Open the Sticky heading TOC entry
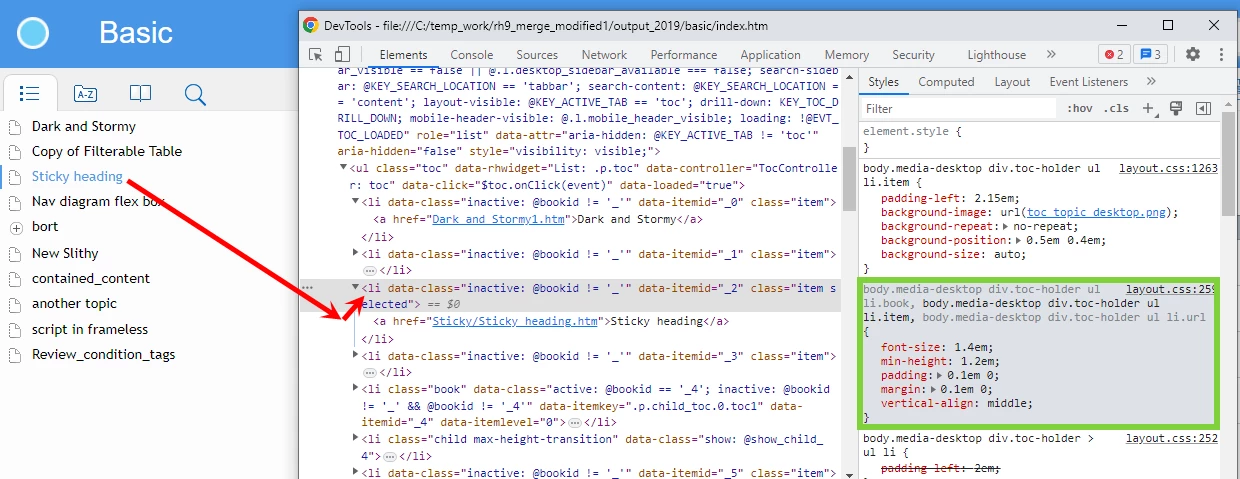The image size is (1240, 479). 77,177
